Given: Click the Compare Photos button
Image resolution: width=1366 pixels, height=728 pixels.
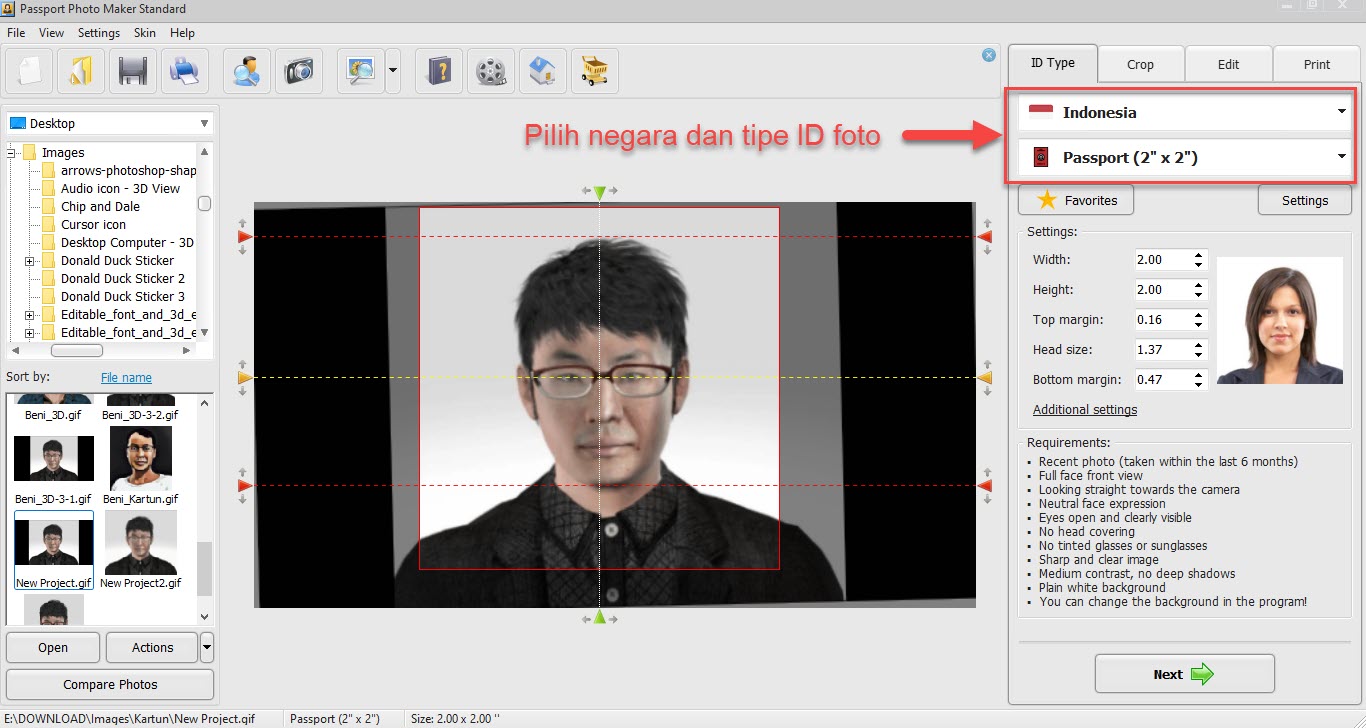Looking at the screenshot, I should click(x=110, y=685).
